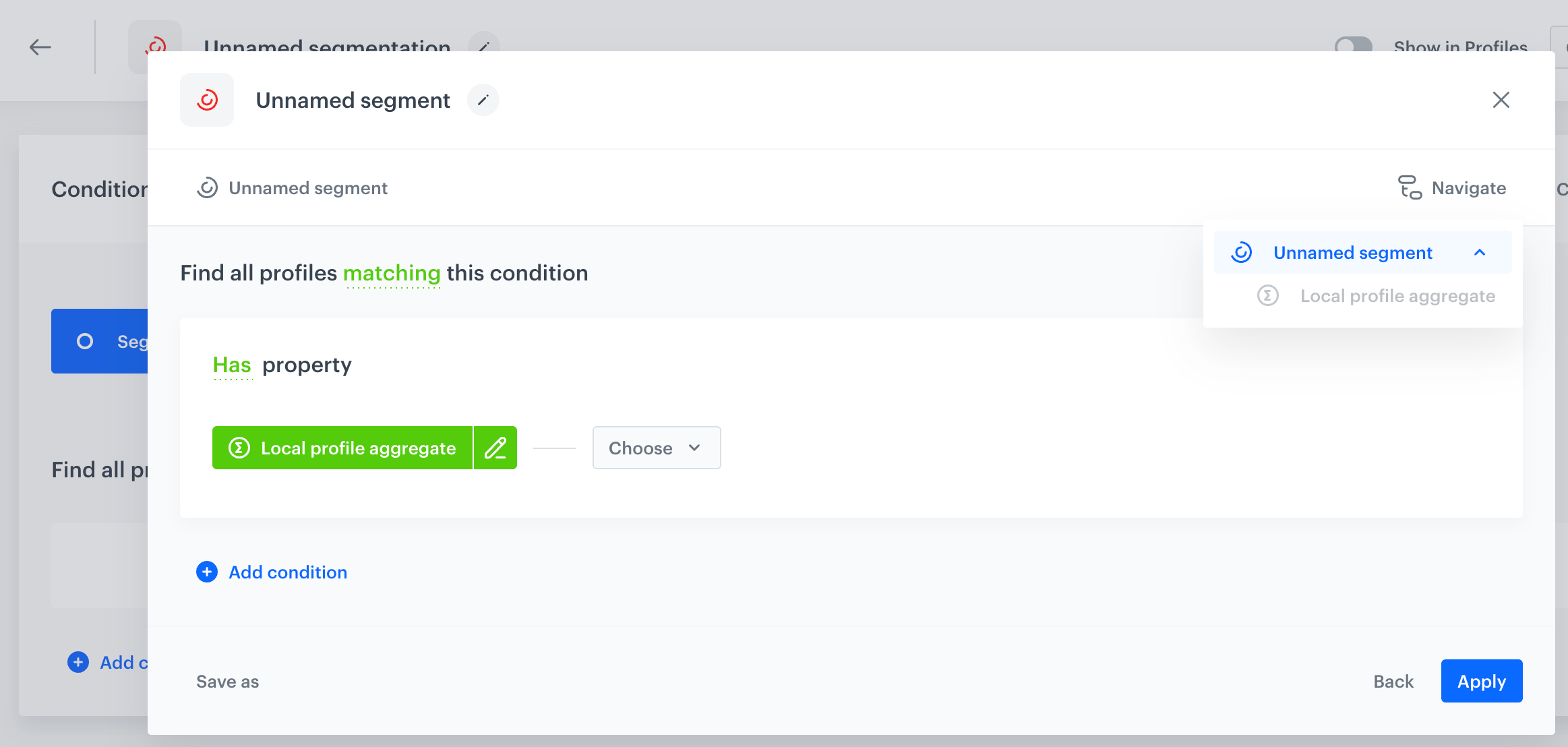Click the pencil icon on Local profile aggregate
Image resolution: width=1568 pixels, height=747 pixels.
coord(495,448)
